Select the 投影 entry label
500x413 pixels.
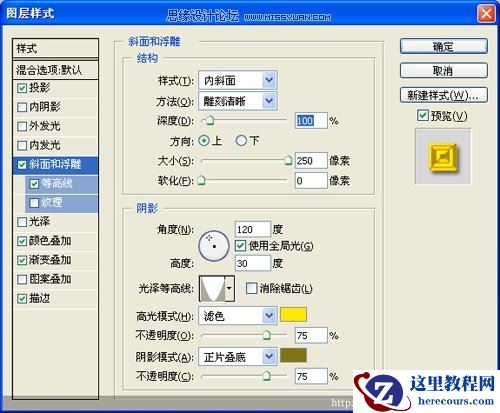pos(39,88)
